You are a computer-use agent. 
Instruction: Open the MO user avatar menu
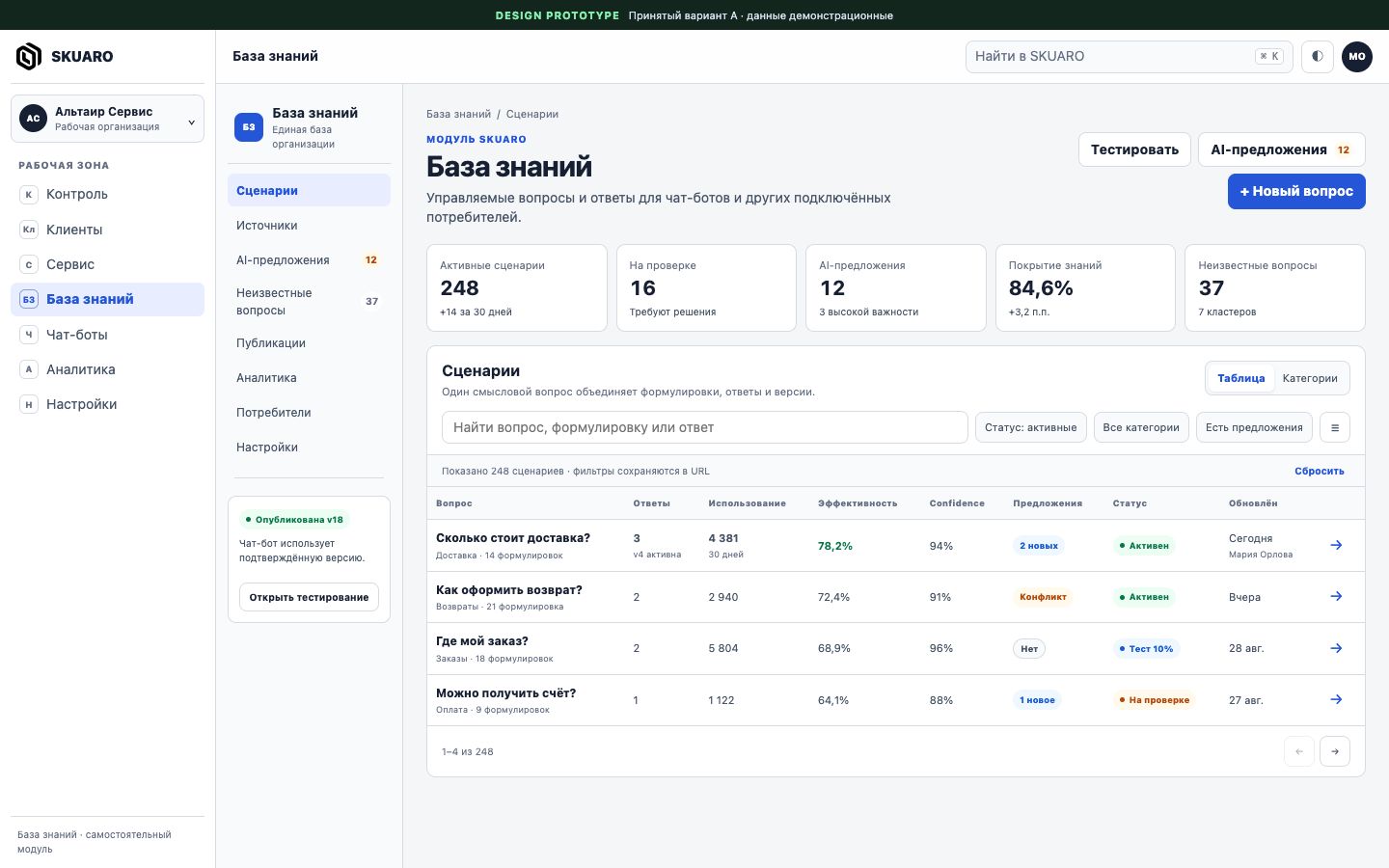pyautogui.click(x=1357, y=57)
